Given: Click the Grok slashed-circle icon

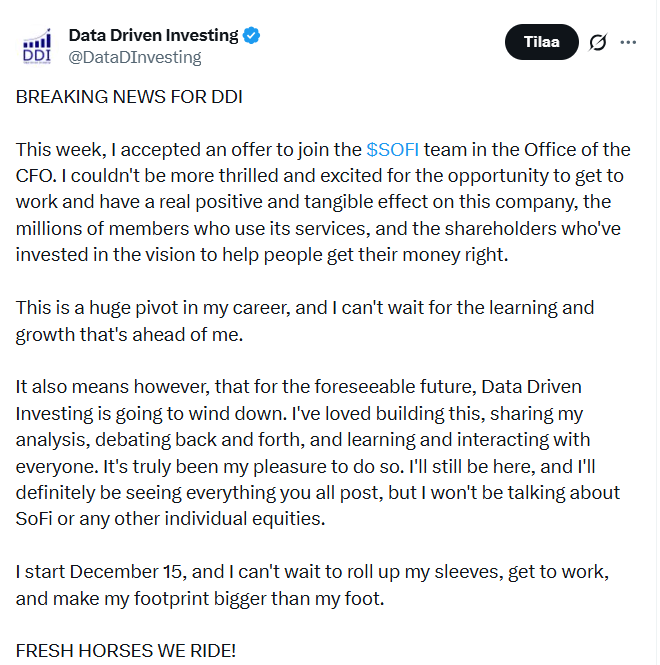Looking at the screenshot, I should [x=598, y=42].
